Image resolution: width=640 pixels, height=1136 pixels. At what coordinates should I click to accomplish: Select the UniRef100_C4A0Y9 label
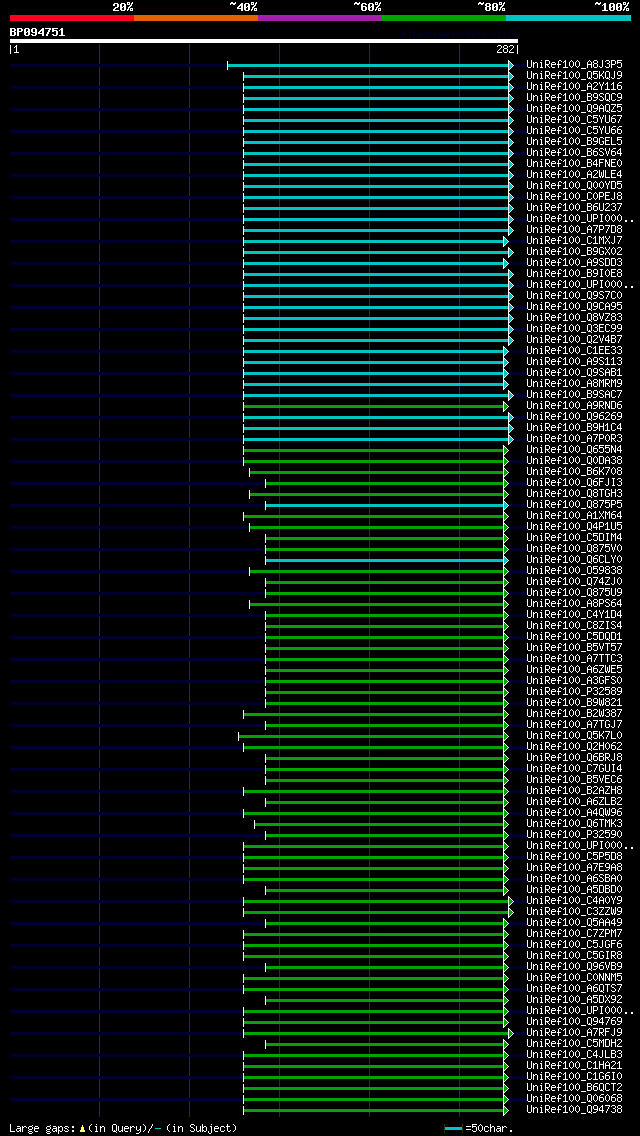pyautogui.click(x=575, y=901)
